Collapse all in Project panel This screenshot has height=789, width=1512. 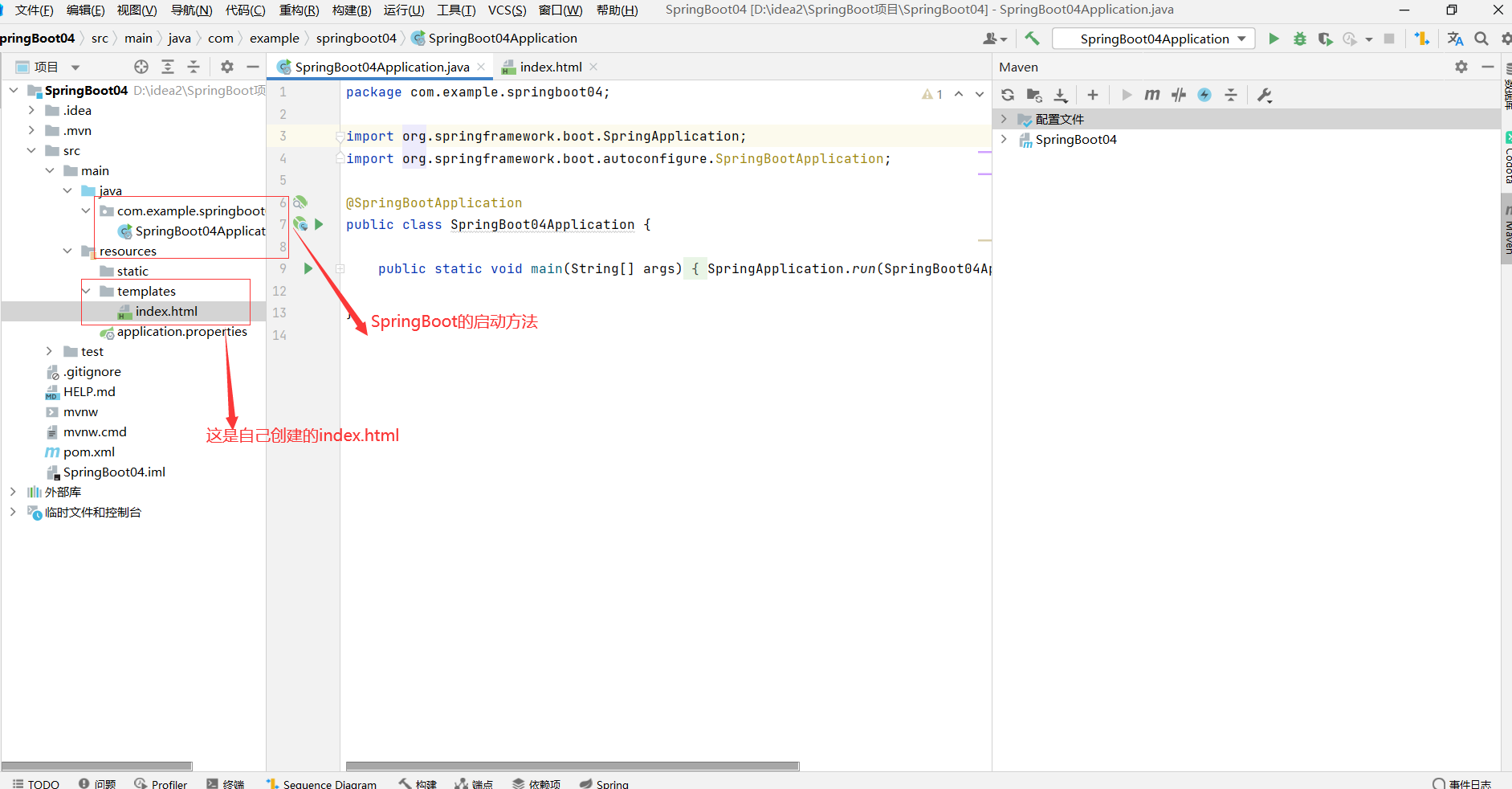click(194, 67)
